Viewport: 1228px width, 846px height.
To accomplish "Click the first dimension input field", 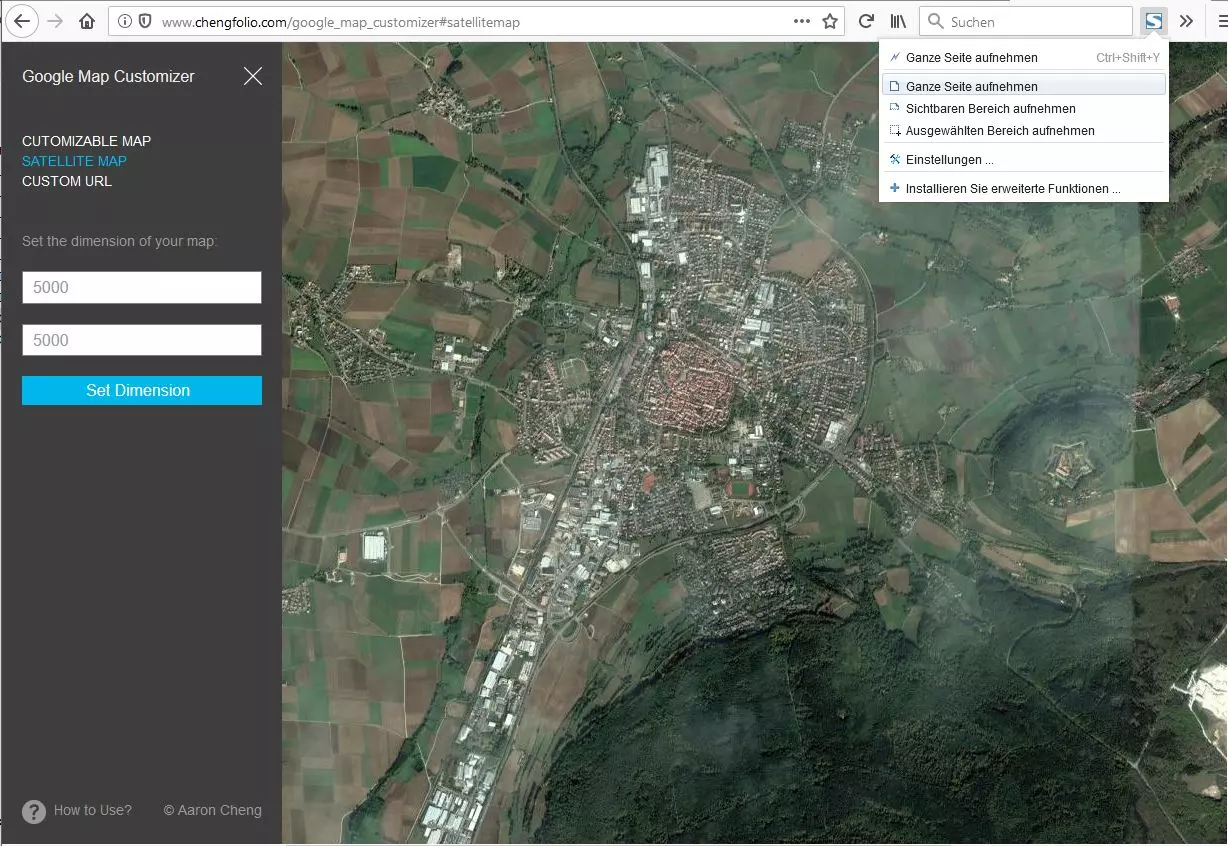I will (x=142, y=287).
